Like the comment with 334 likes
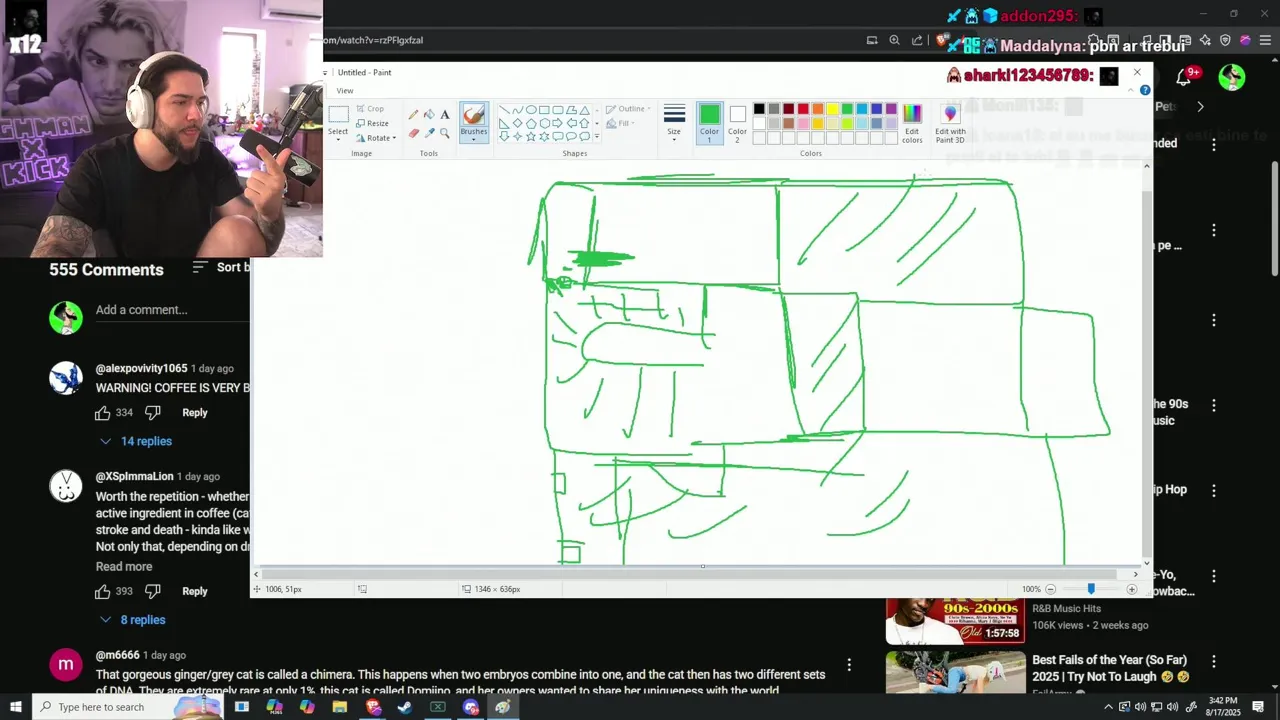This screenshot has width=1280, height=720. coord(103,413)
